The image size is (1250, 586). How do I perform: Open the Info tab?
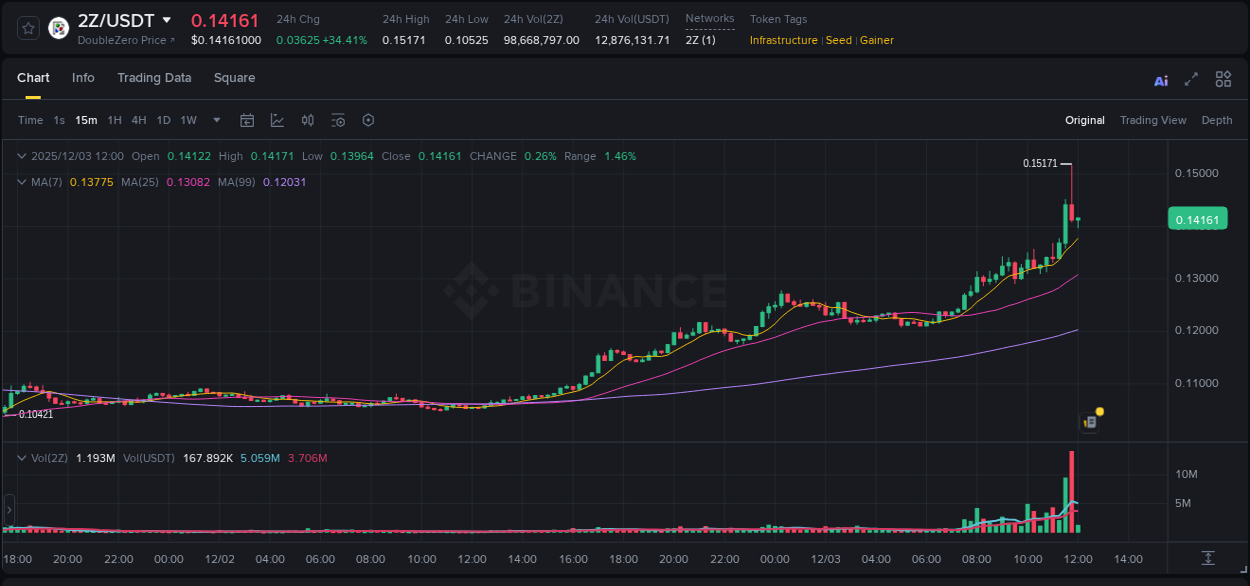click(x=83, y=78)
